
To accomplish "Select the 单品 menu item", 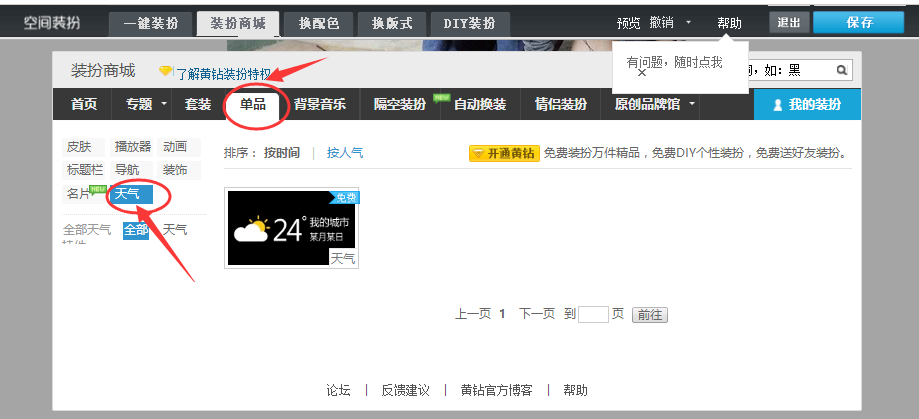I will click(x=253, y=104).
